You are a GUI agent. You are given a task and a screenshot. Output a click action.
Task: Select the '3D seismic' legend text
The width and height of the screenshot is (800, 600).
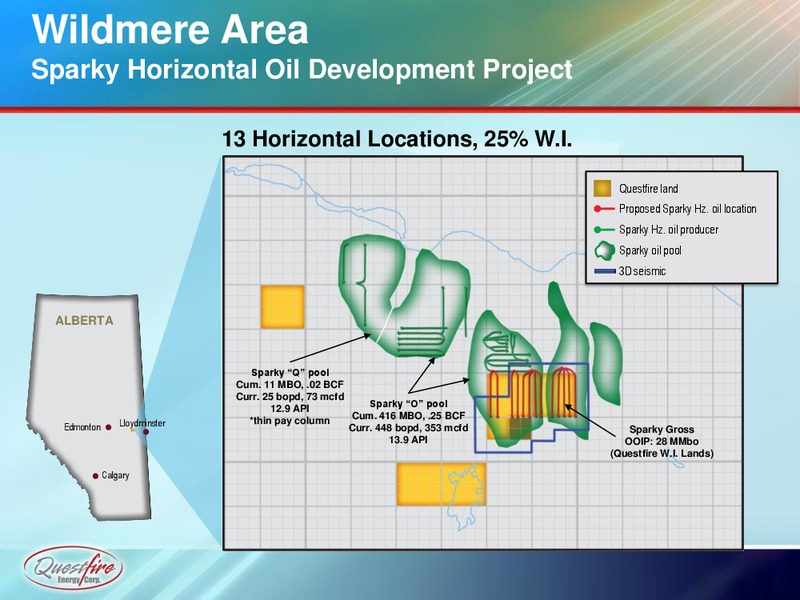point(642,271)
